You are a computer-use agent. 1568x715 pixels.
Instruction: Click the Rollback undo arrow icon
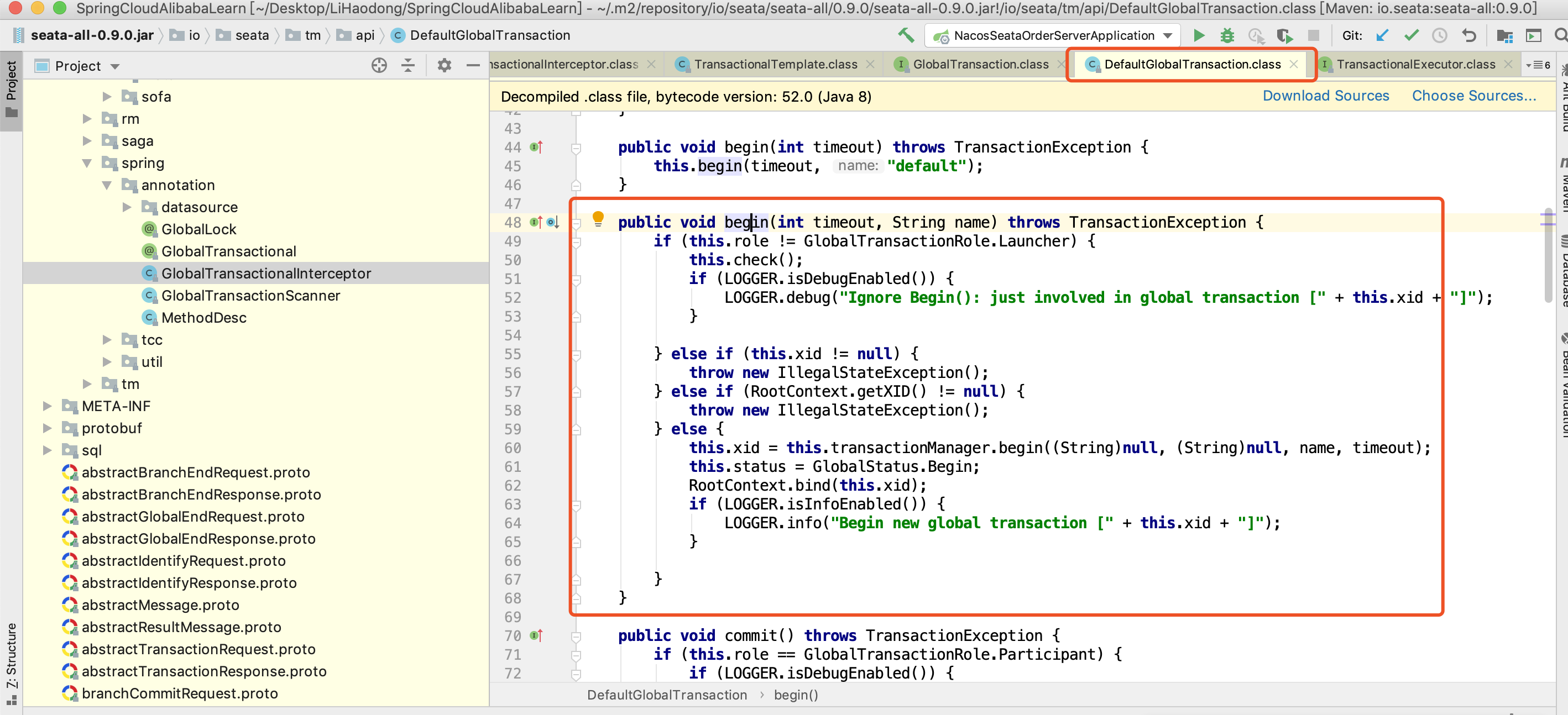pos(1469,35)
